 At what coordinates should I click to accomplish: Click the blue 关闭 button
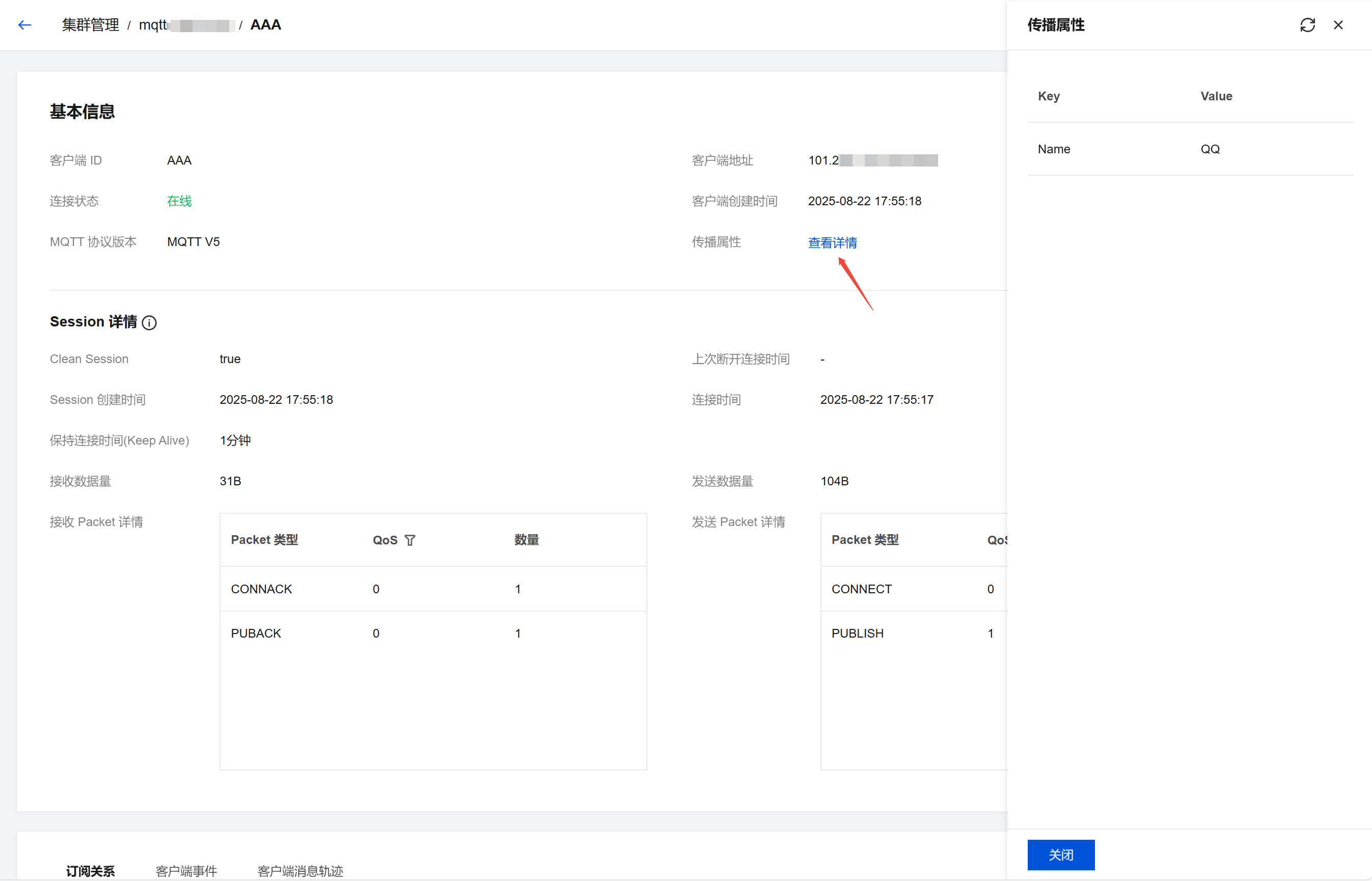tap(1061, 855)
